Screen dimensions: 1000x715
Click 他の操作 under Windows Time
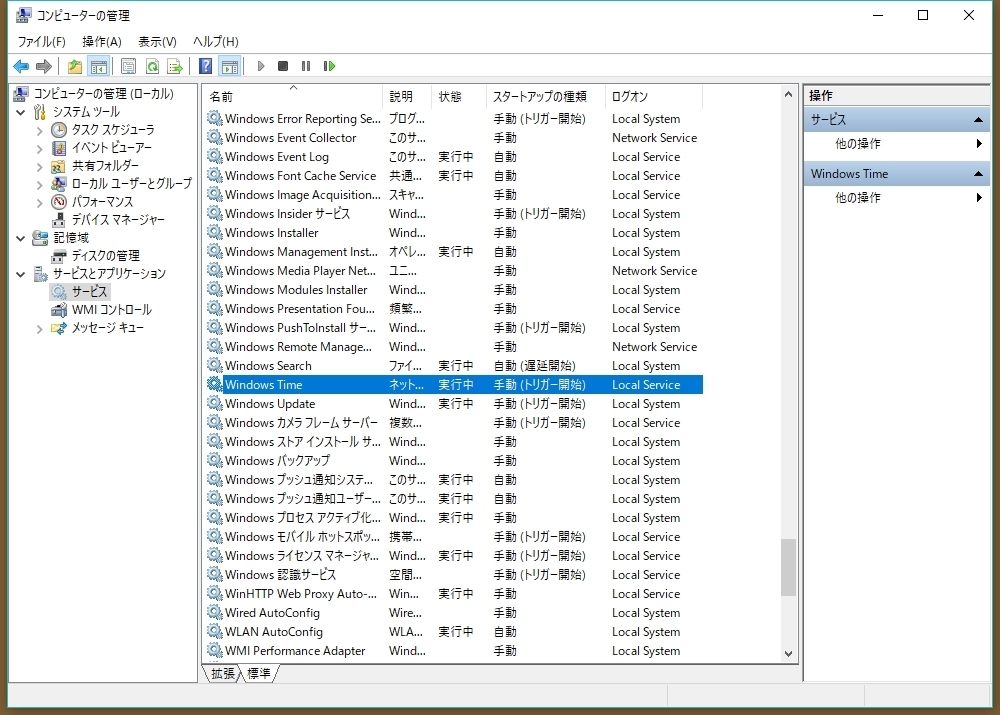coord(858,198)
